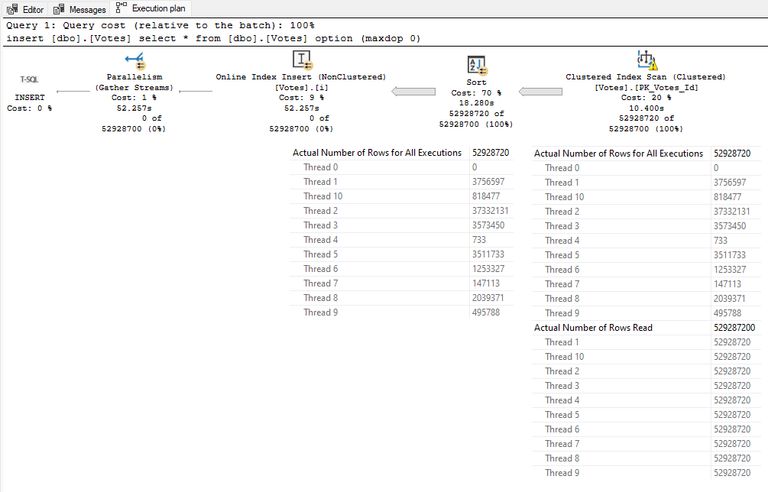Click Thread 1 row under Rows Read
The image size is (768, 492).
646,342
